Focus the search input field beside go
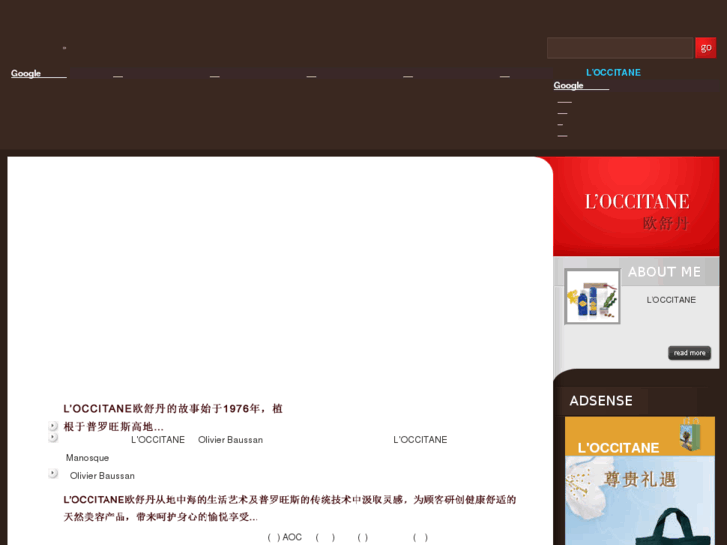 [x=620, y=48]
